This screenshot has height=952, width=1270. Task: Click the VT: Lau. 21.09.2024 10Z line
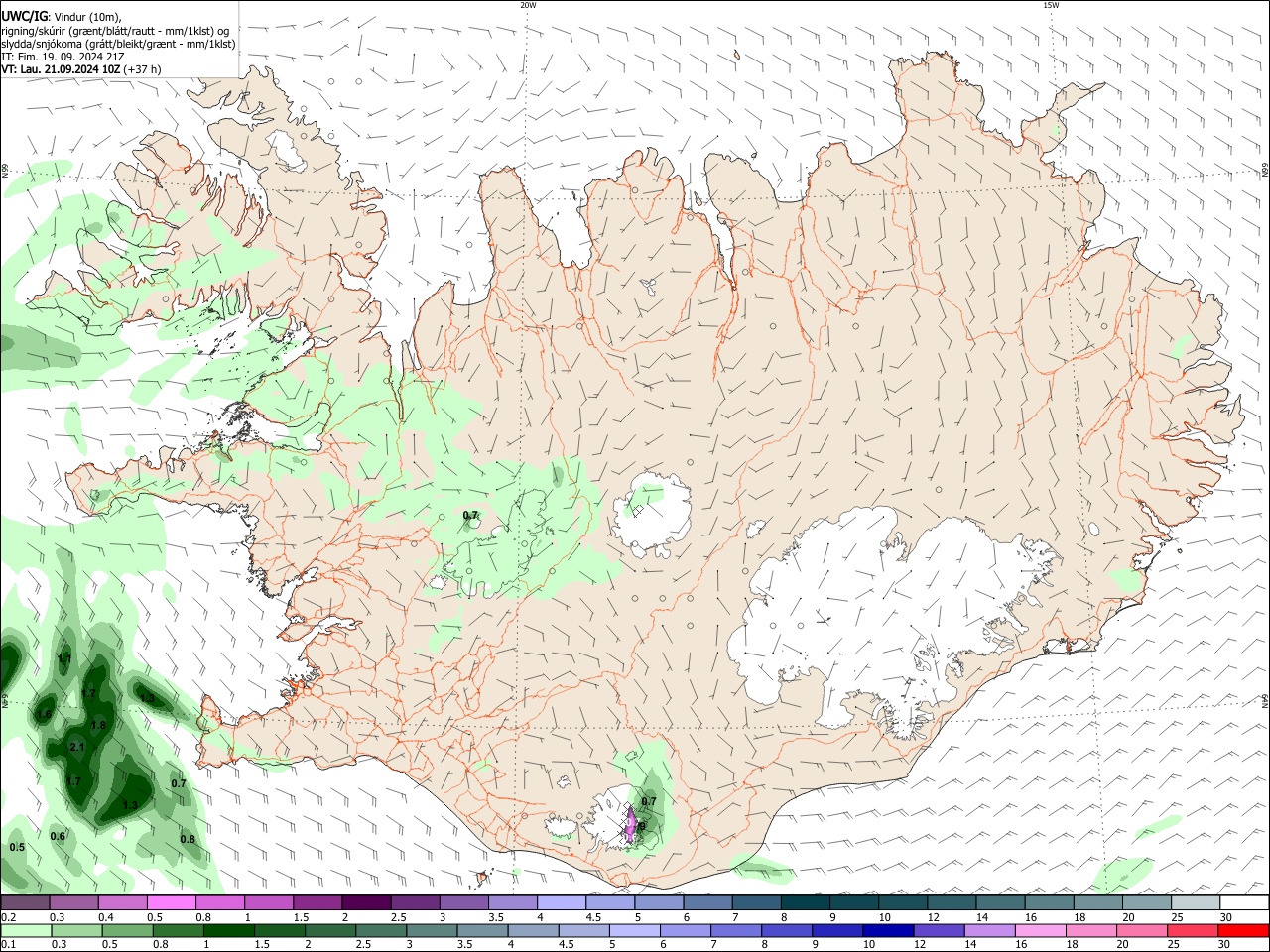[x=62, y=69]
